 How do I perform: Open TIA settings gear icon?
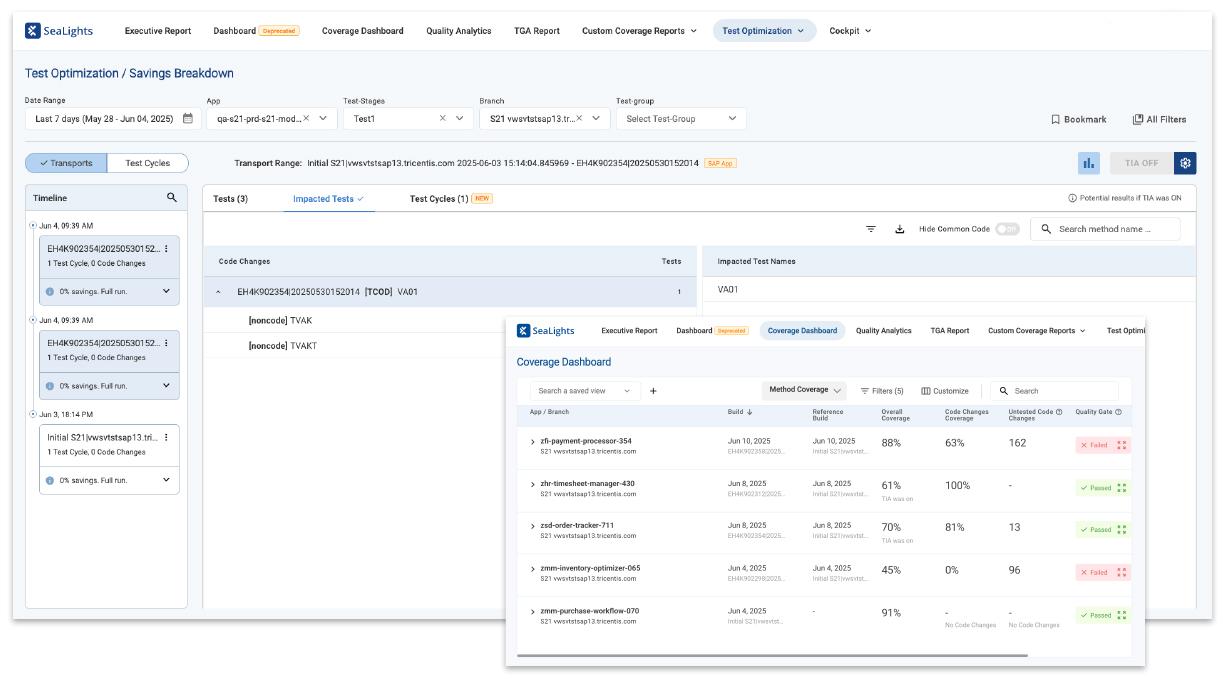[x=1185, y=163]
